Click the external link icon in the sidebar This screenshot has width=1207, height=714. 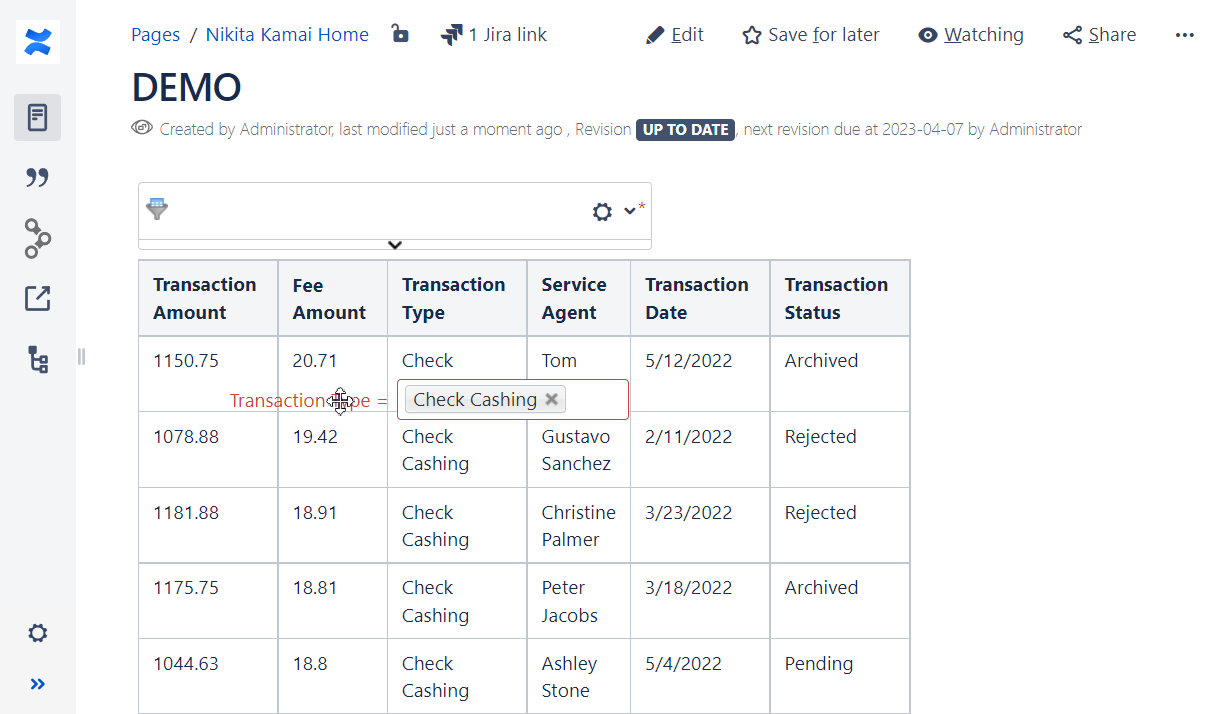point(37,298)
